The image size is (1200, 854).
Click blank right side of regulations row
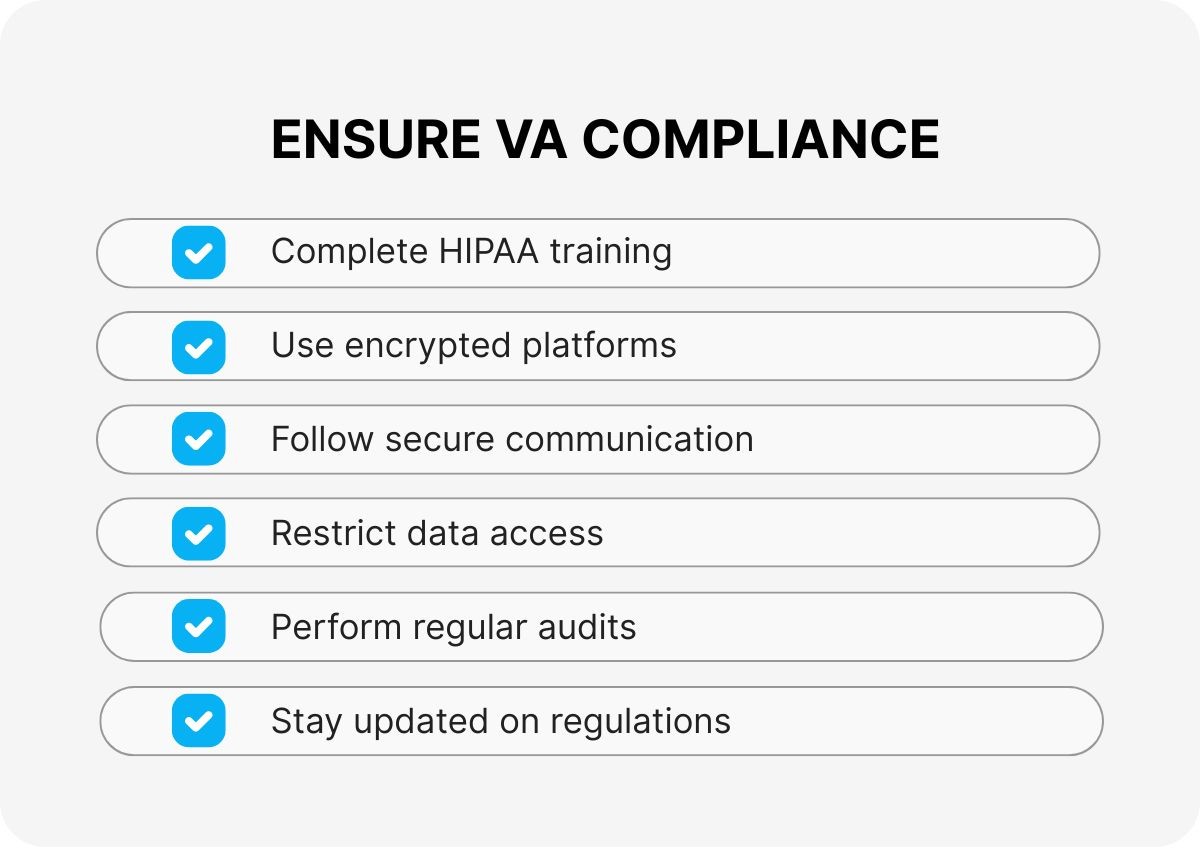click(x=920, y=721)
